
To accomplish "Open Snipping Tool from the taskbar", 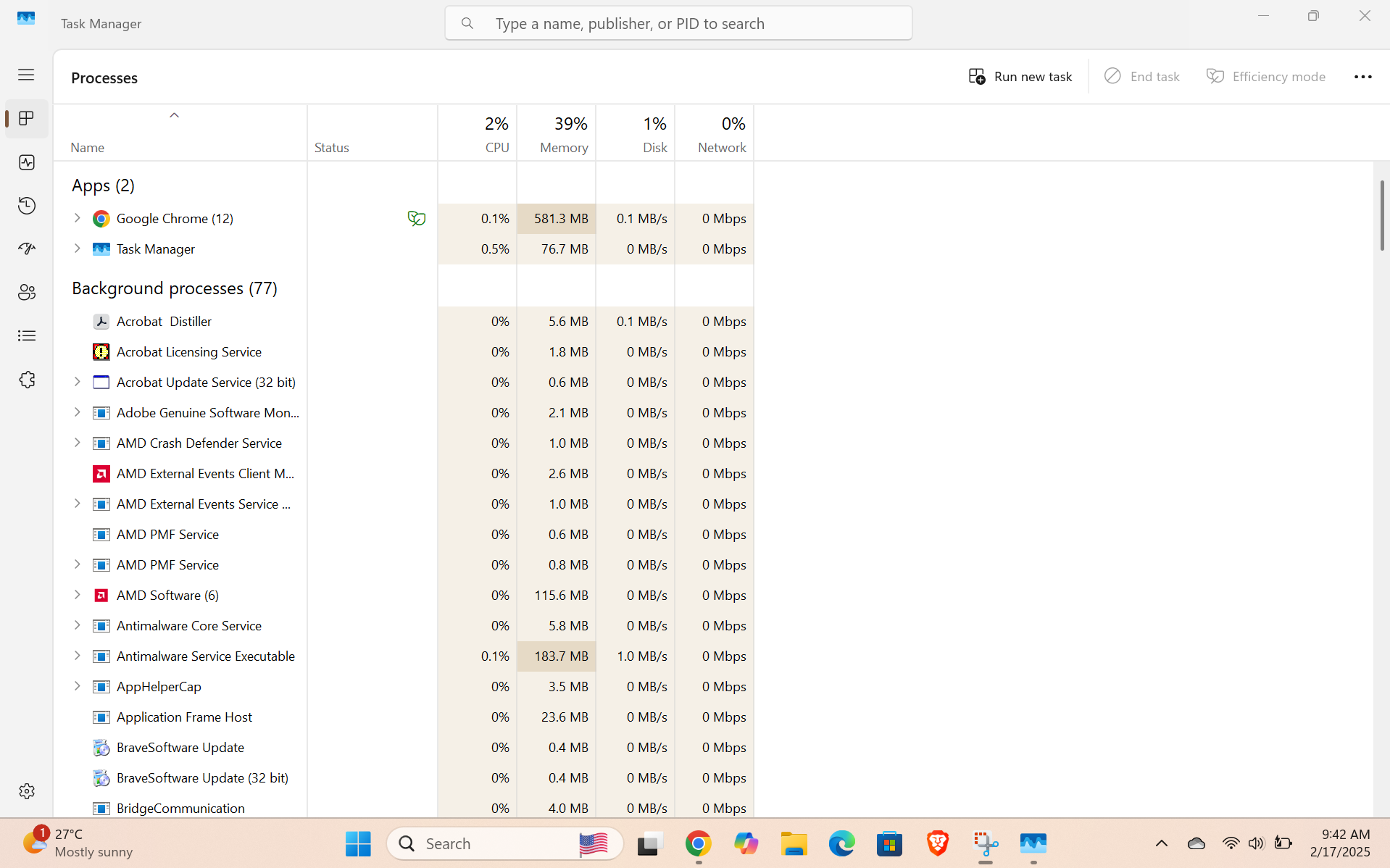I will click(x=985, y=843).
